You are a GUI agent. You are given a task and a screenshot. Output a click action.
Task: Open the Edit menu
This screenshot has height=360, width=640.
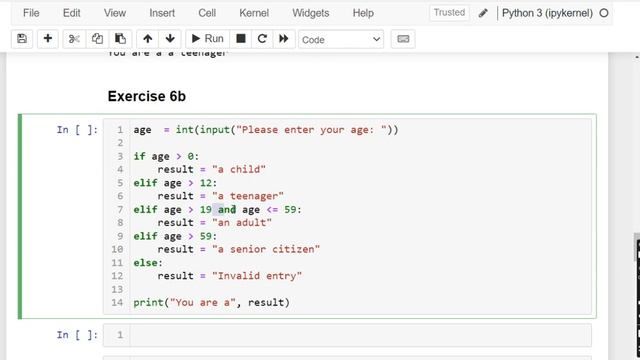click(x=71, y=13)
